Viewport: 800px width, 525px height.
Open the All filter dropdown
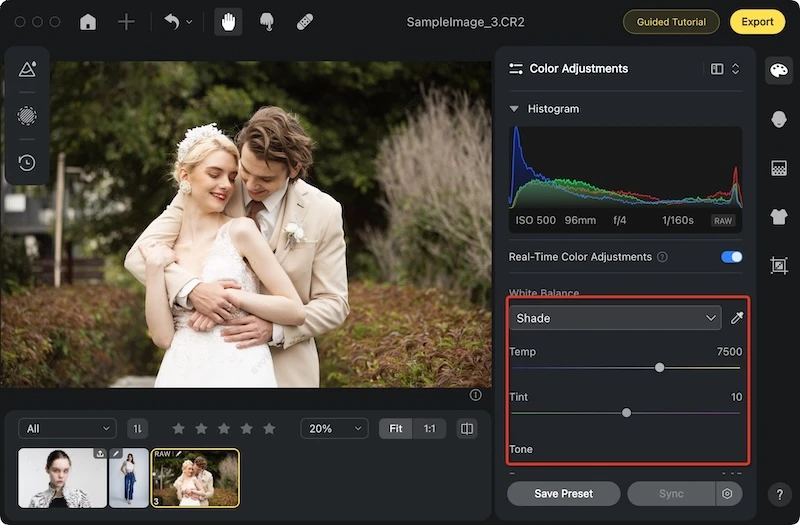67,429
